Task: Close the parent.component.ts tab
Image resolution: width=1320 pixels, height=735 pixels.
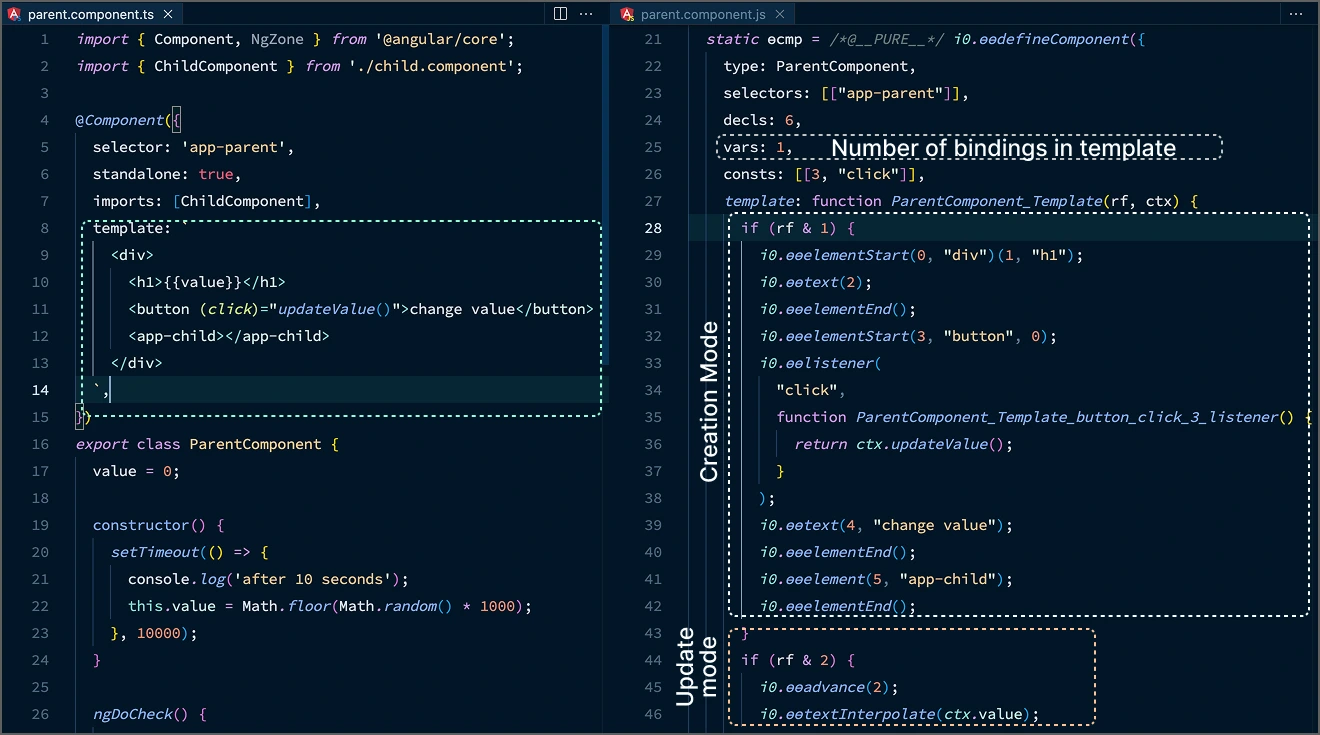Action: click(x=167, y=14)
